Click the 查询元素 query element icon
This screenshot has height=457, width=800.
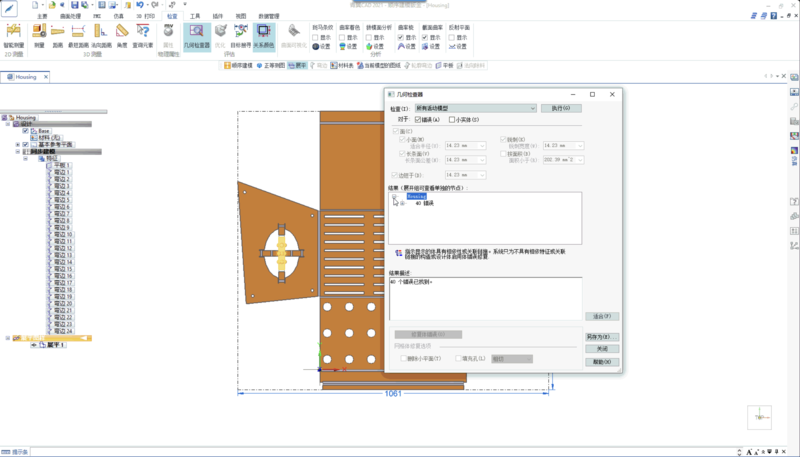tap(144, 31)
